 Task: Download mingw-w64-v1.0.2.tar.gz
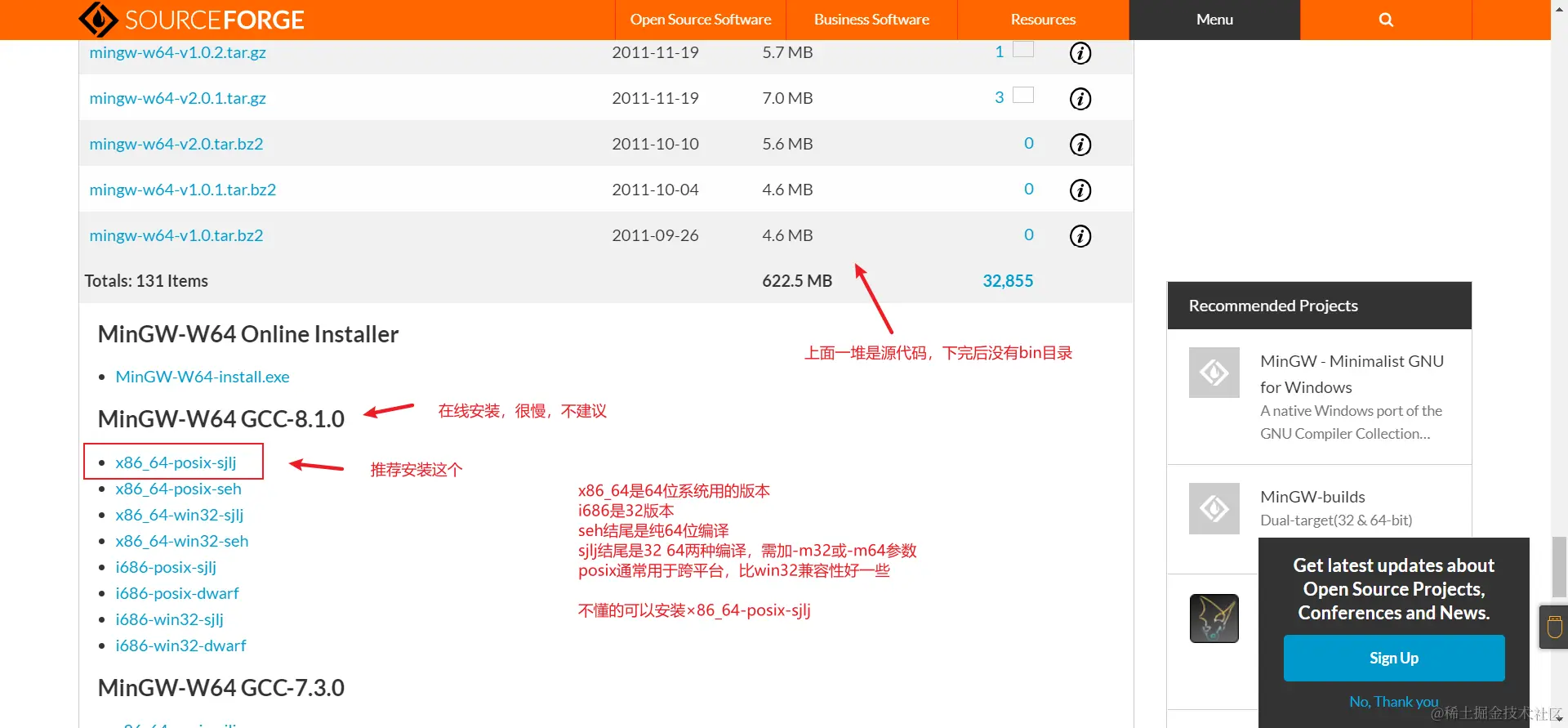(177, 52)
